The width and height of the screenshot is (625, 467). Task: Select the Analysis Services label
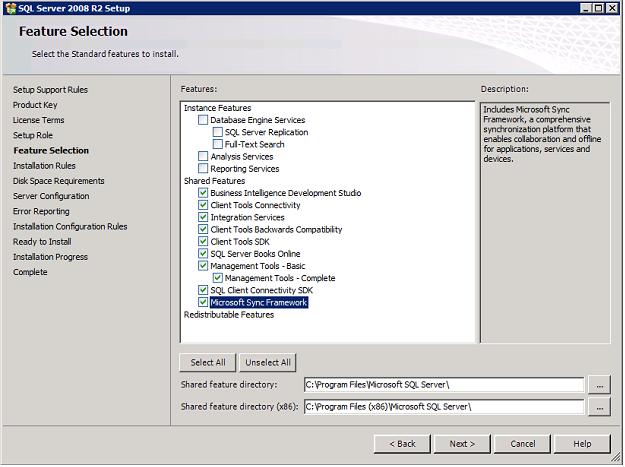pos(242,157)
